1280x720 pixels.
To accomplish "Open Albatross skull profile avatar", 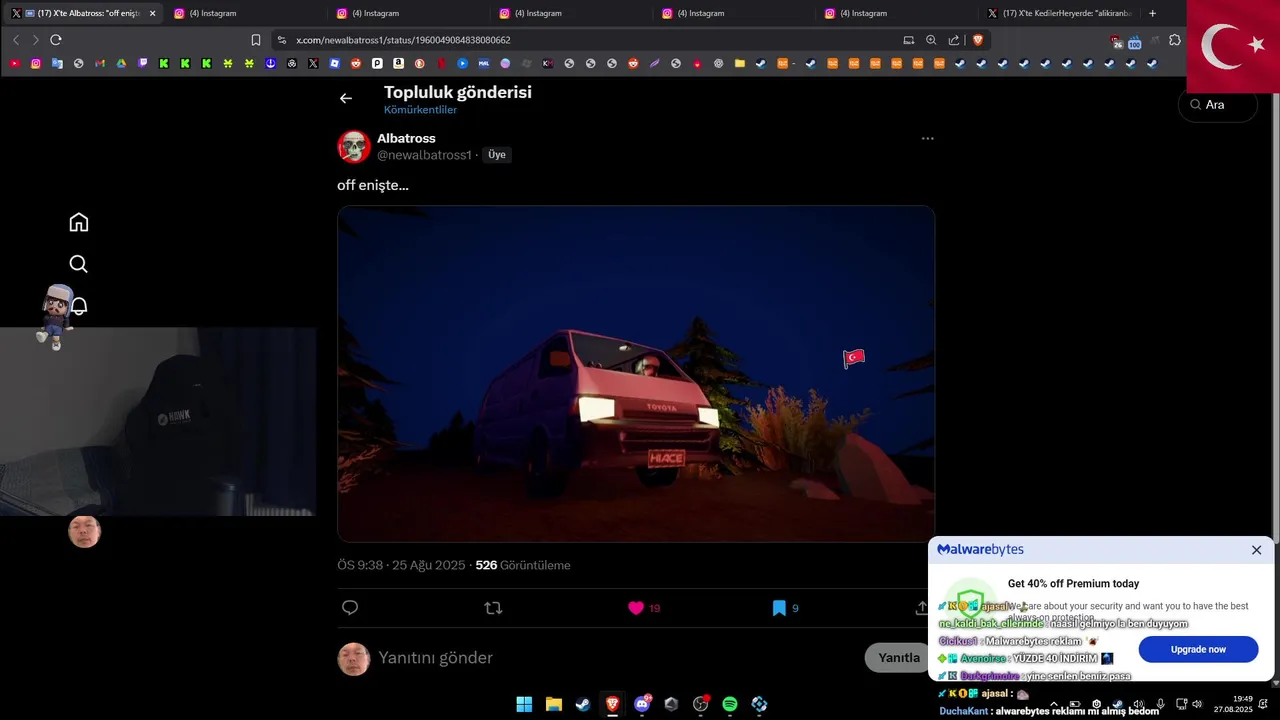I will point(354,147).
